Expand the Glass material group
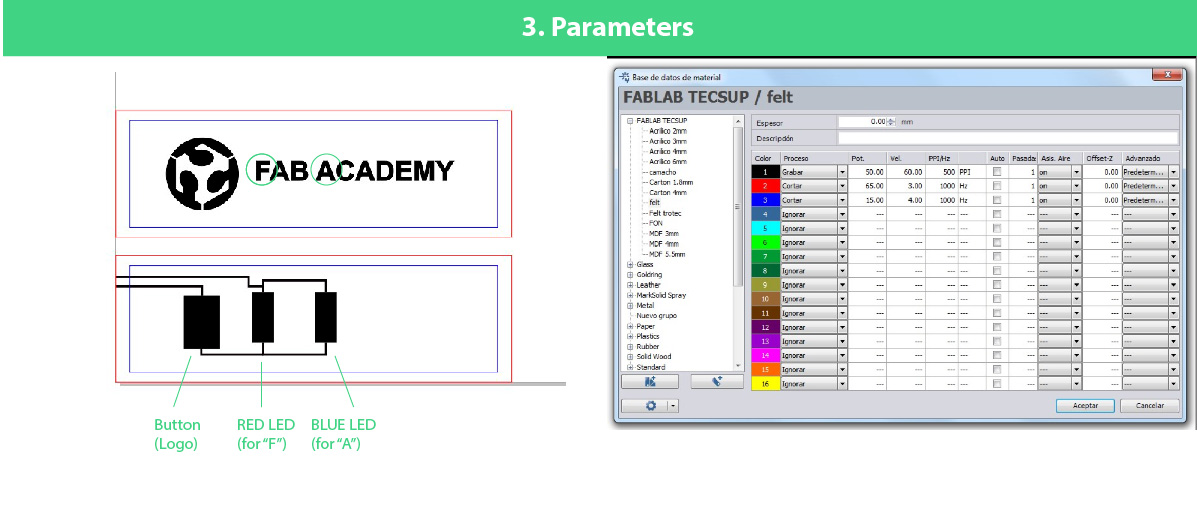The height and width of the screenshot is (528, 1197). [630, 265]
